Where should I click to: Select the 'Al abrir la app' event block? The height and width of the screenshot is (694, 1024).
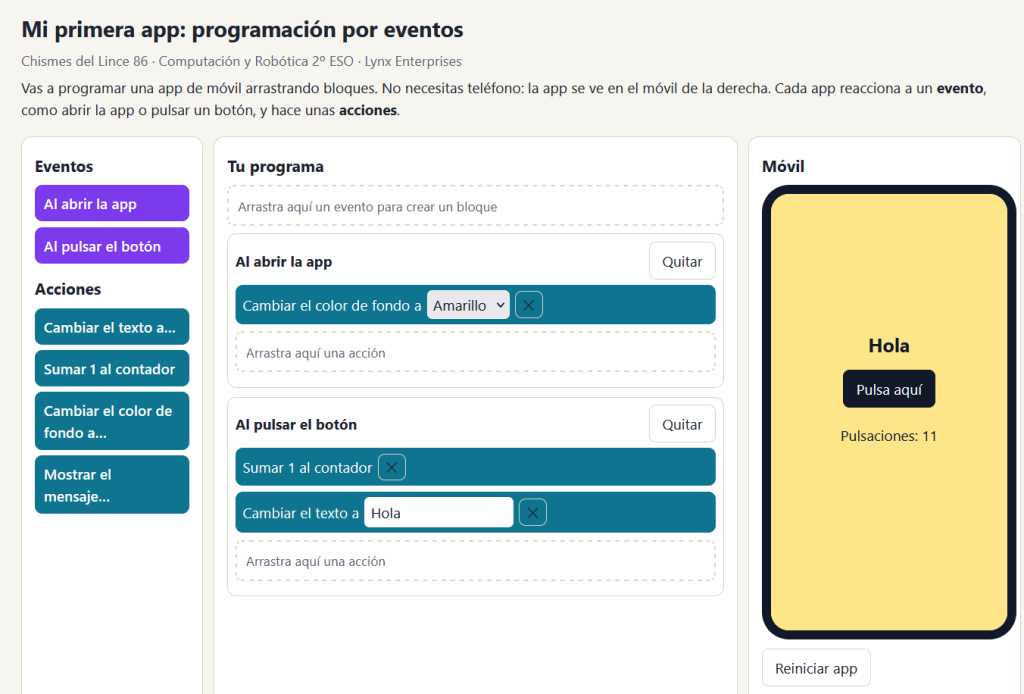[x=112, y=204]
